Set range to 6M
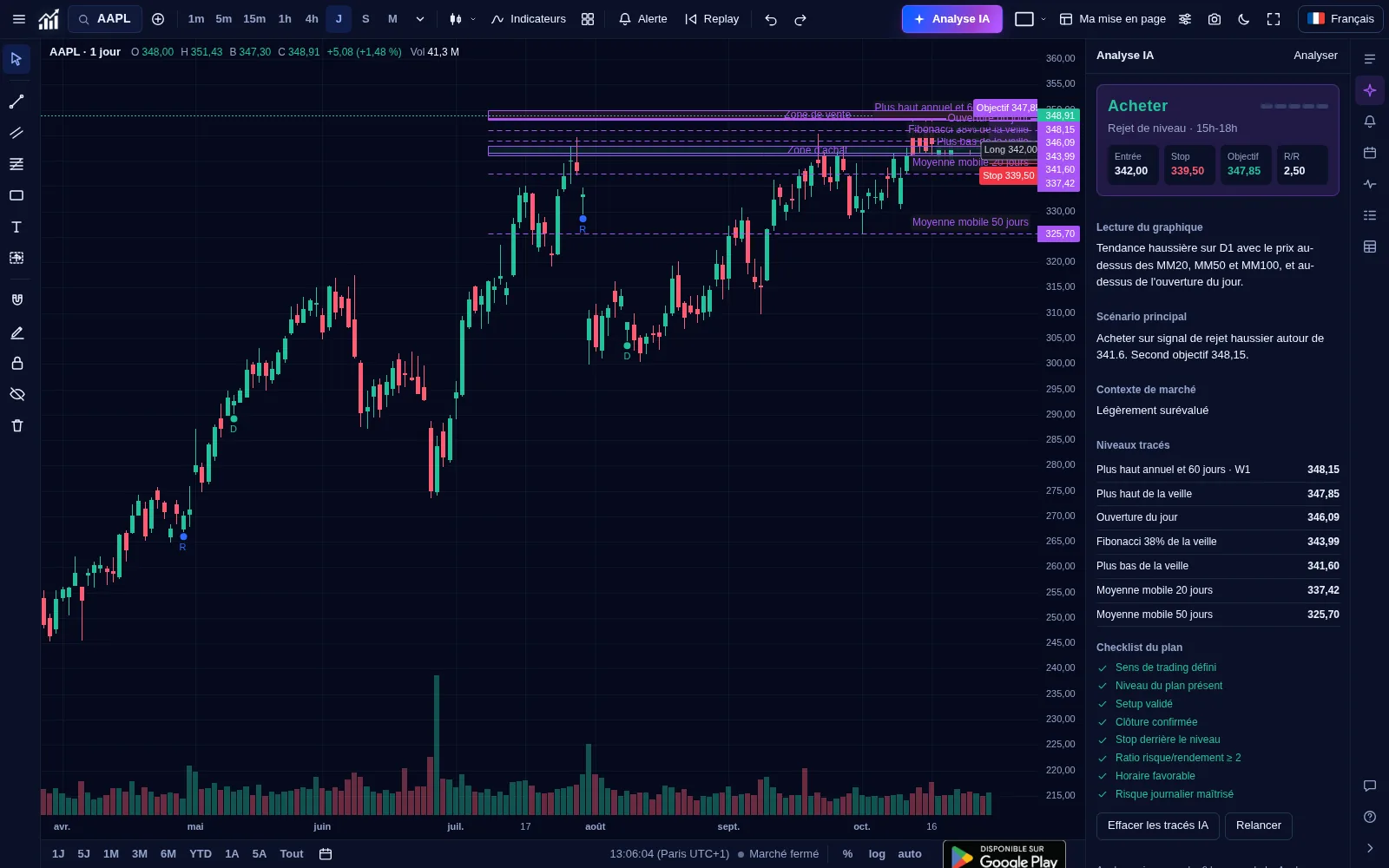Viewport: 1389px width, 868px height. (x=168, y=854)
